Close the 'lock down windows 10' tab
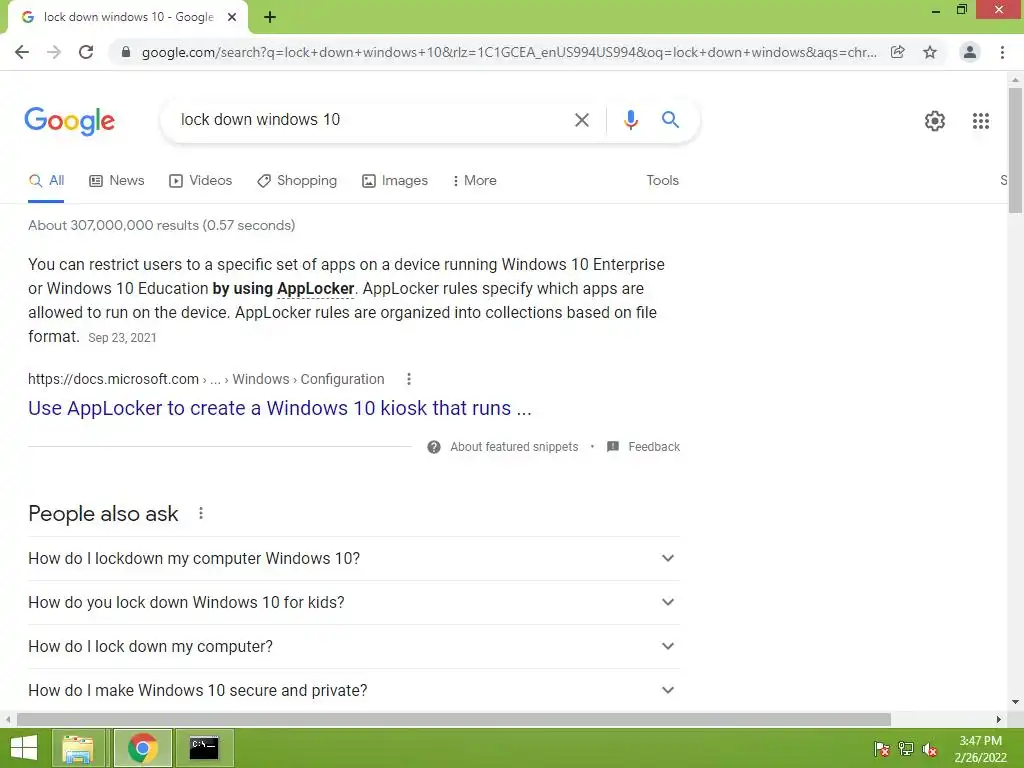Viewport: 1024px width, 768px height. (x=232, y=17)
